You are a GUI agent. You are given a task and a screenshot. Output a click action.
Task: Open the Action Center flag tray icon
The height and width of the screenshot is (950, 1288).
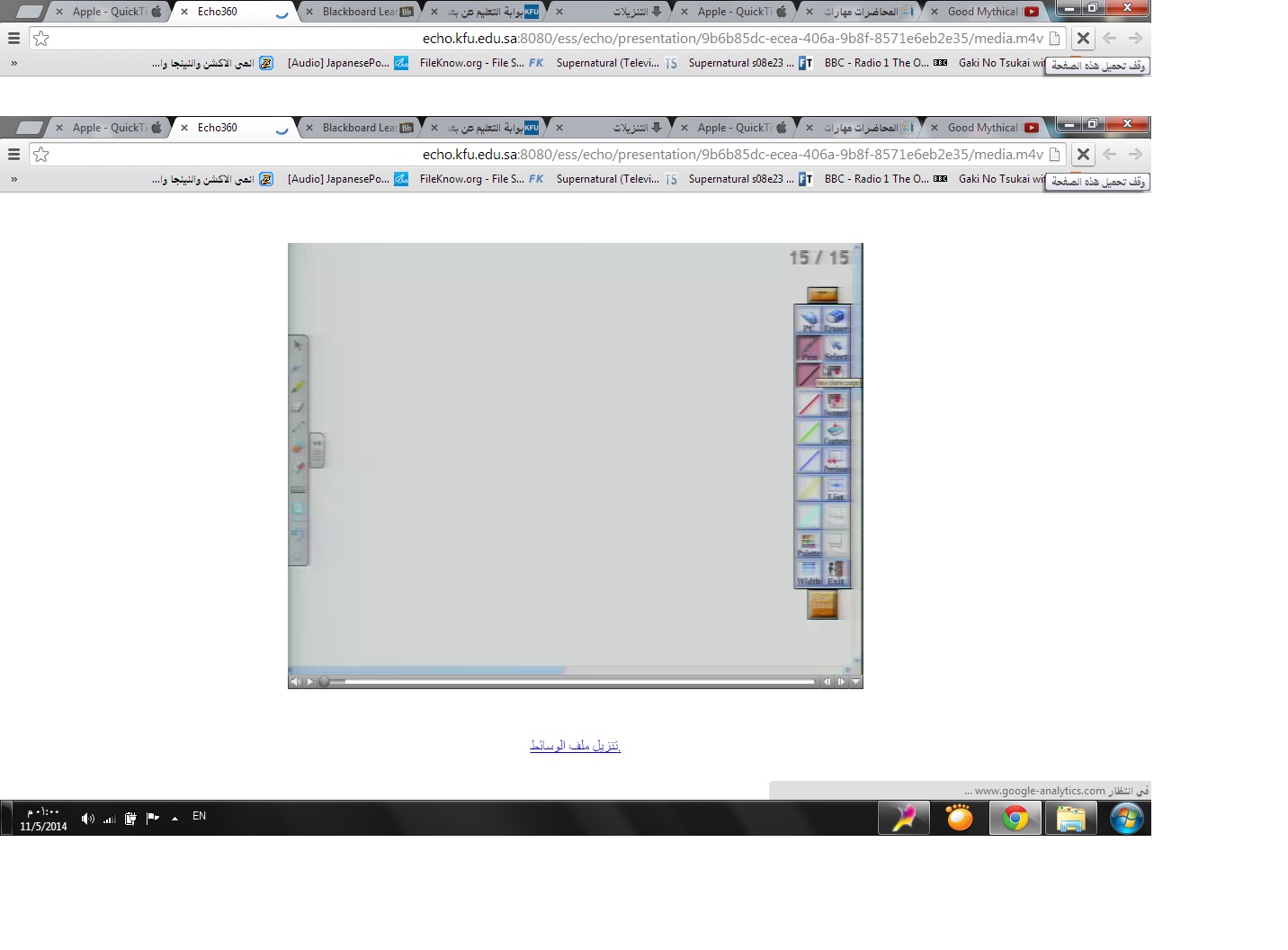(153, 819)
